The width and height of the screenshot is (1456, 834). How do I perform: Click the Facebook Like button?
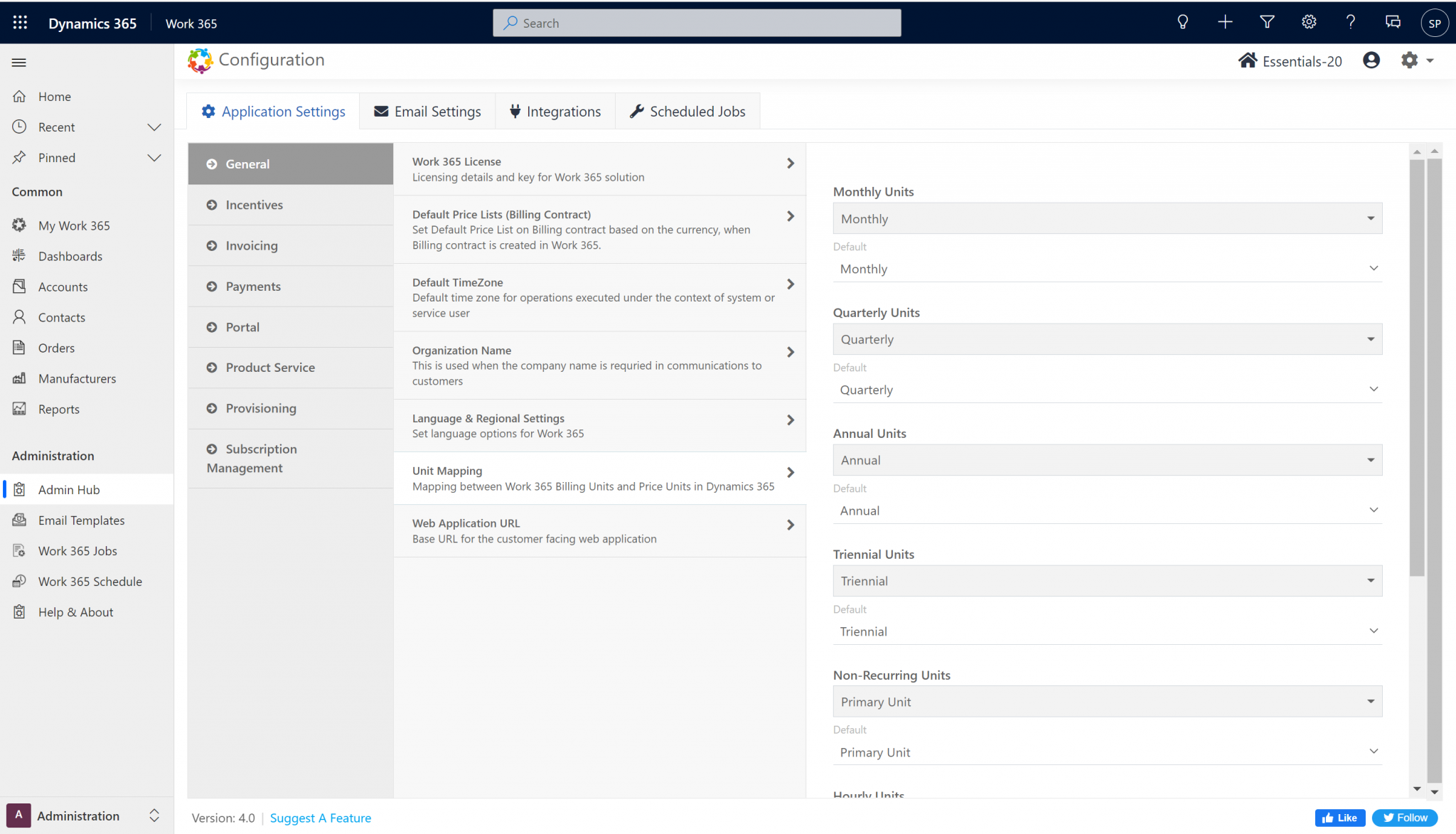pyautogui.click(x=1339, y=818)
